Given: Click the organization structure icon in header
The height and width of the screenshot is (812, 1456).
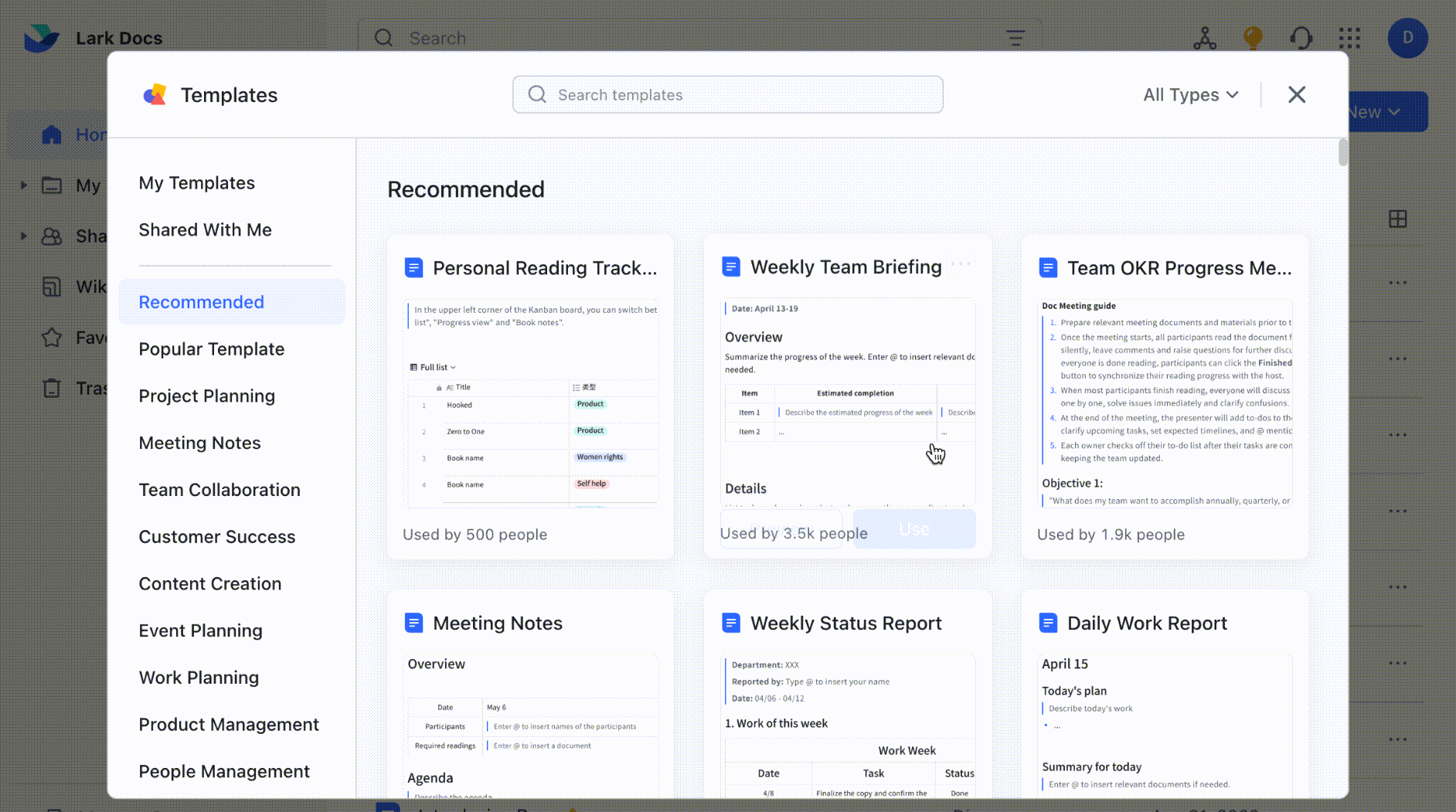Looking at the screenshot, I should 1204,38.
